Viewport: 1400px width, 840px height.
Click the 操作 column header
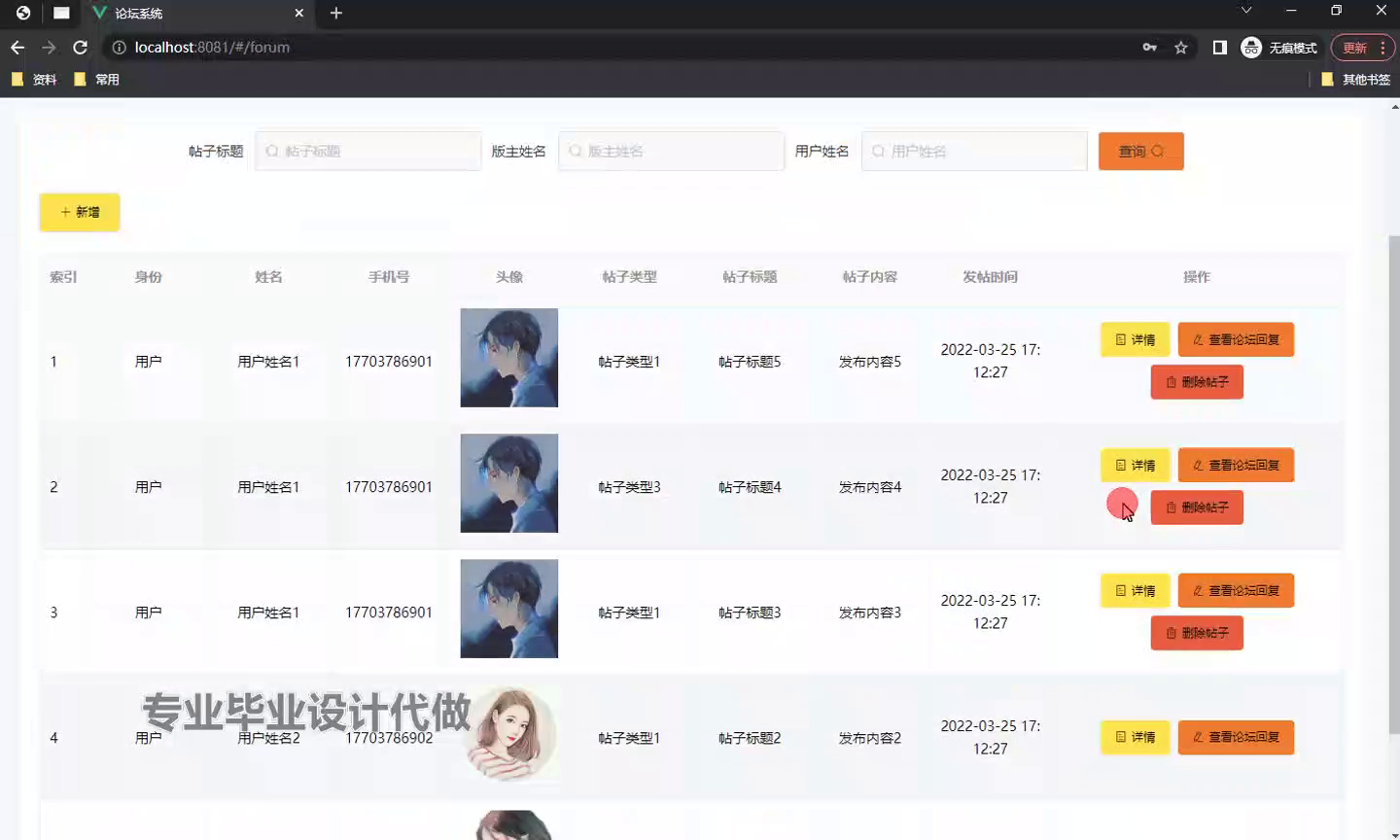click(1197, 277)
